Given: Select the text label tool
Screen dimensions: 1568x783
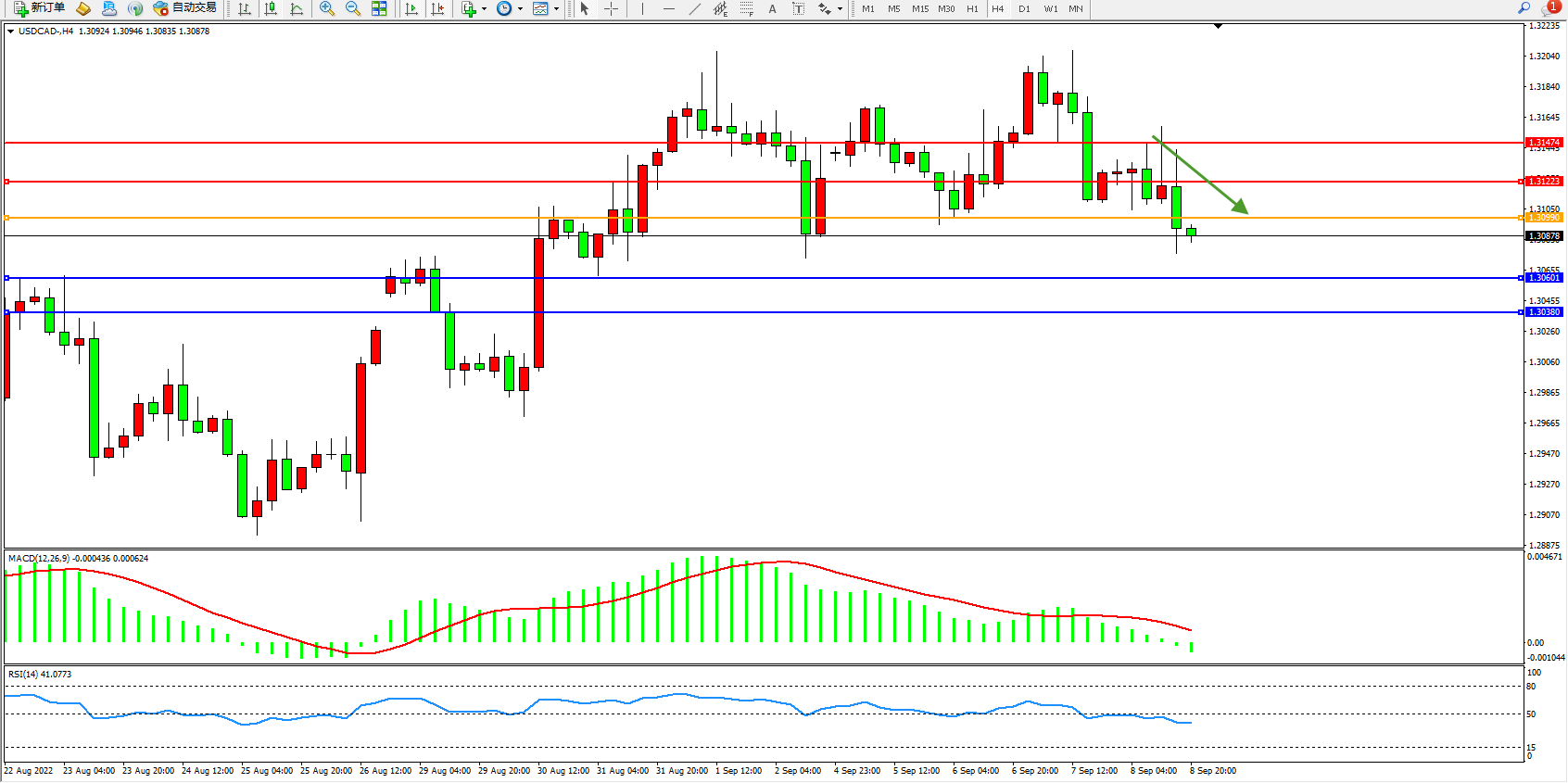Looking at the screenshot, I should (798, 8).
